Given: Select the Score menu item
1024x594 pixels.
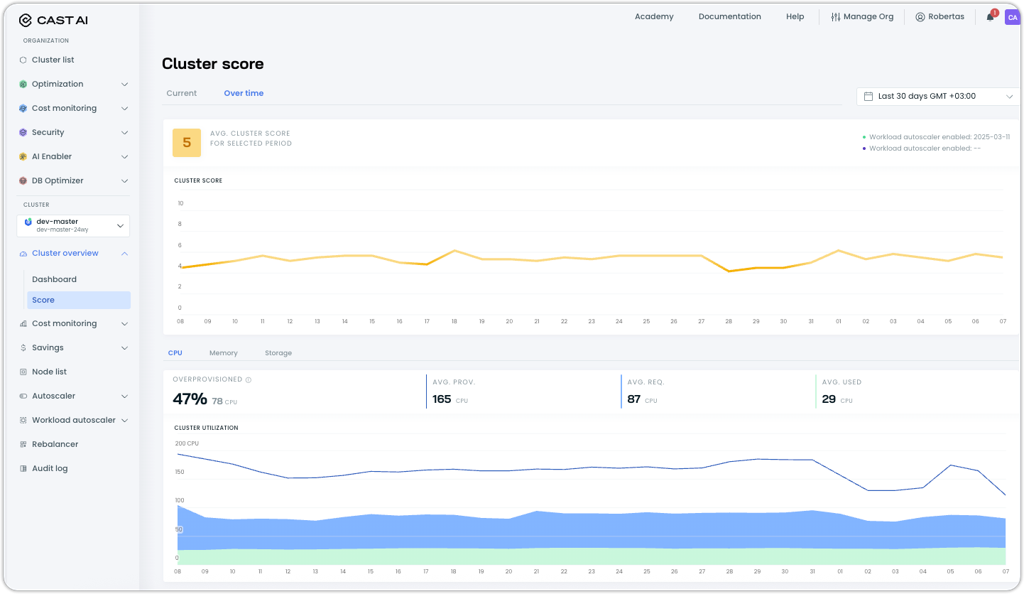Looking at the screenshot, I should point(79,300).
